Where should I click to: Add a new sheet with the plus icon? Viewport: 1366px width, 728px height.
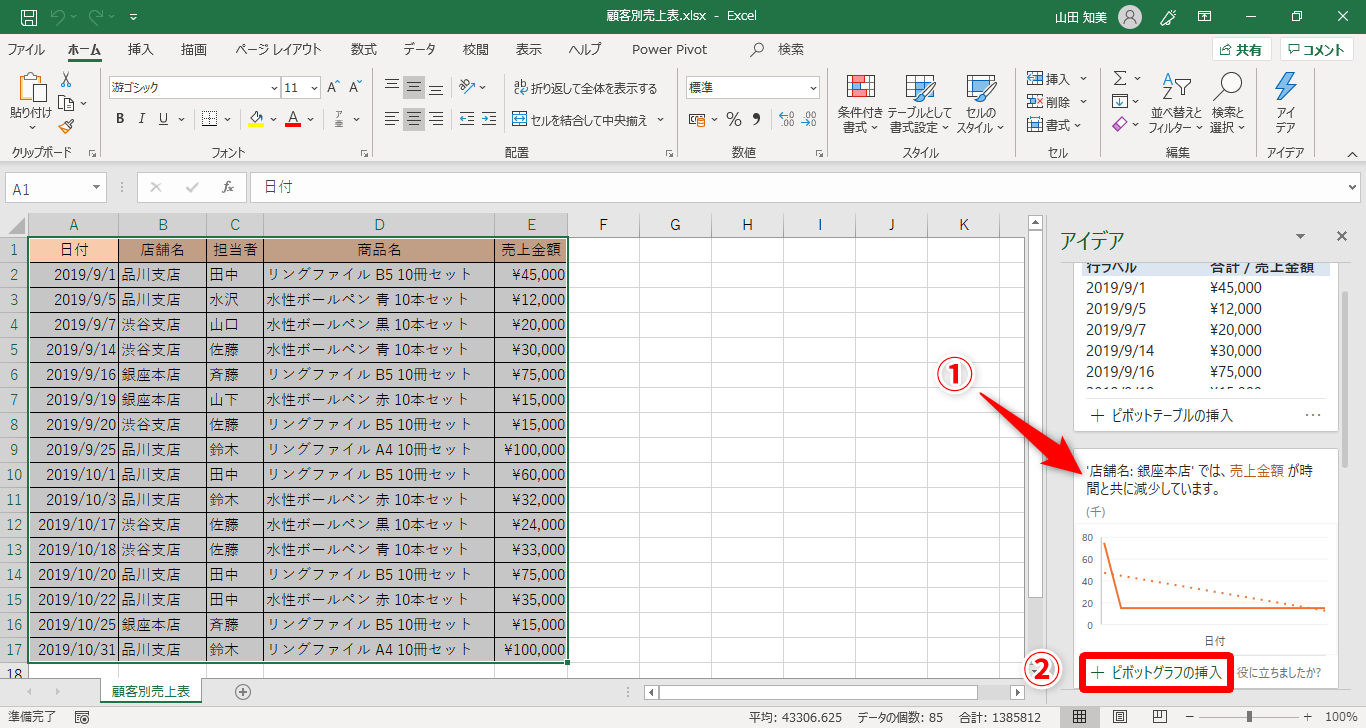click(x=242, y=691)
